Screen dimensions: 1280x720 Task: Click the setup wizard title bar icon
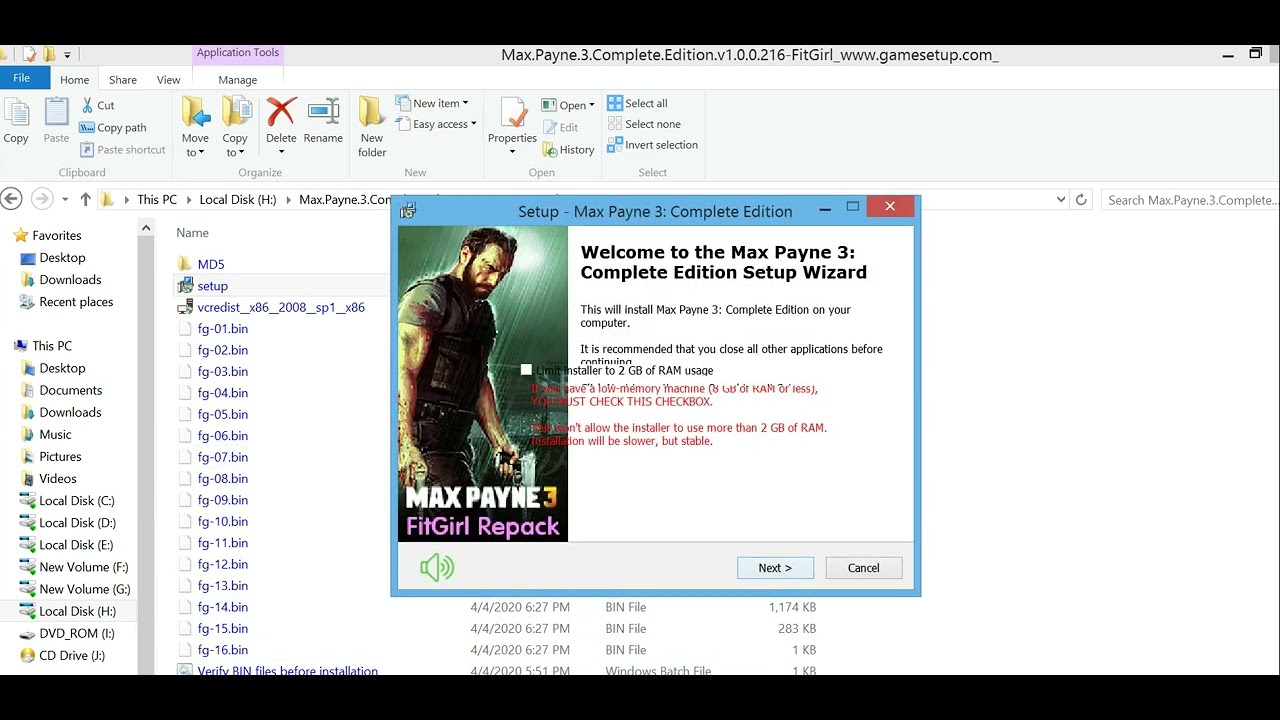click(x=408, y=210)
